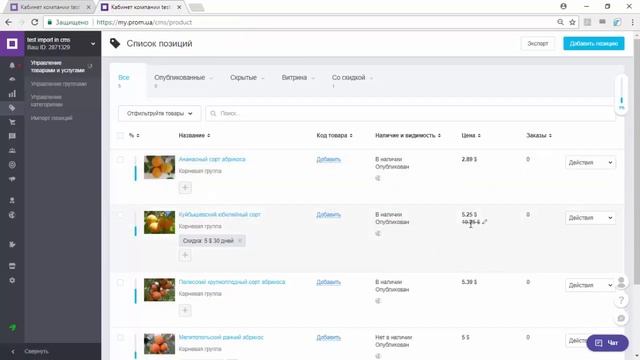Remove the Скидка discount tag with its x
The image size is (640, 360).
click(x=240, y=241)
